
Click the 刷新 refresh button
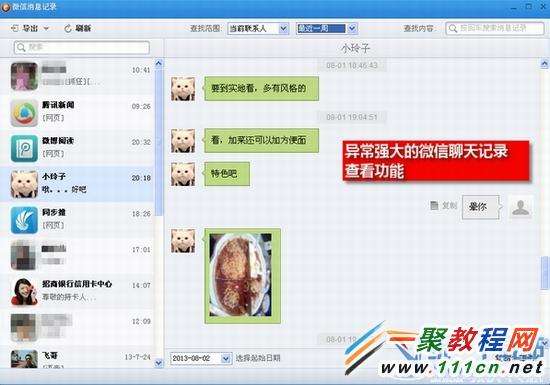78,28
